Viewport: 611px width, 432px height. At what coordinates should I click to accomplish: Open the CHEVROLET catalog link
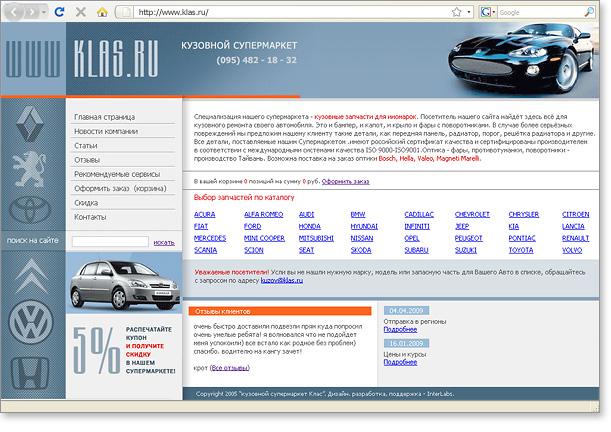[472, 215]
